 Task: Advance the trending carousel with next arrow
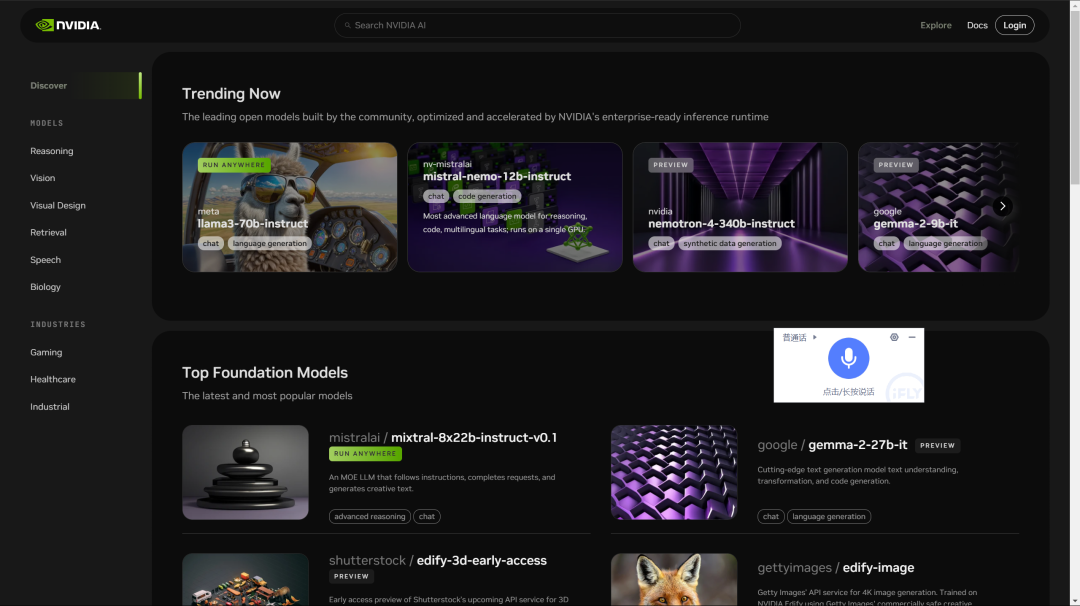pos(1002,206)
